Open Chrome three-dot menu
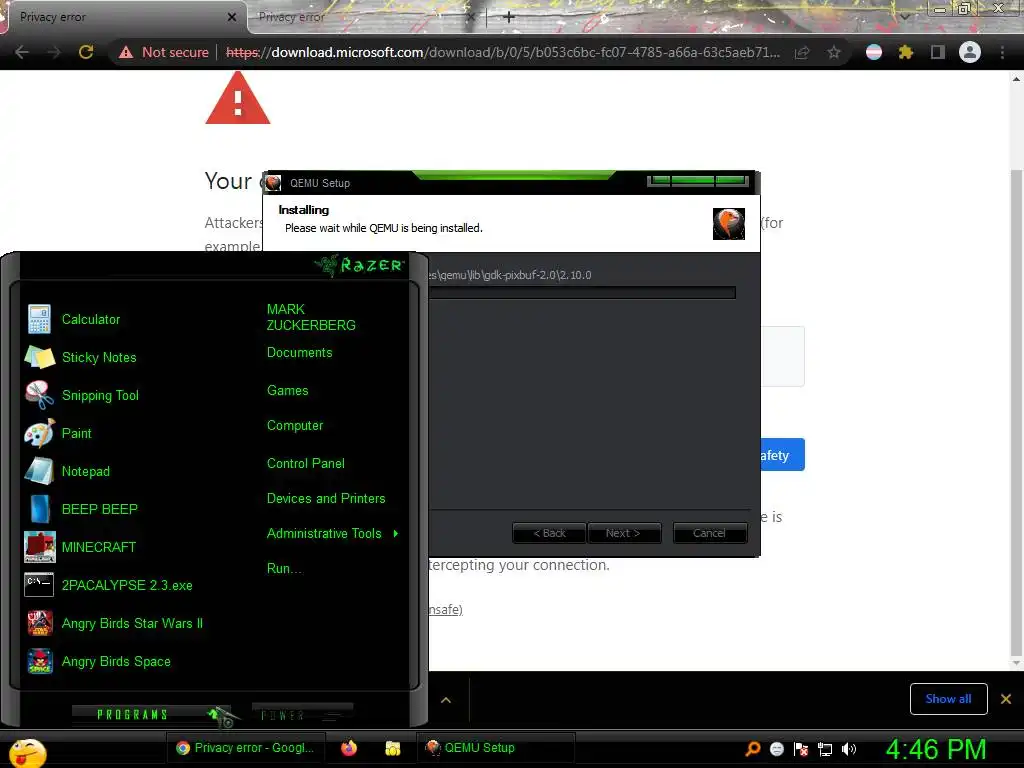Screen dimensions: 1024x768 pos(1002,52)
